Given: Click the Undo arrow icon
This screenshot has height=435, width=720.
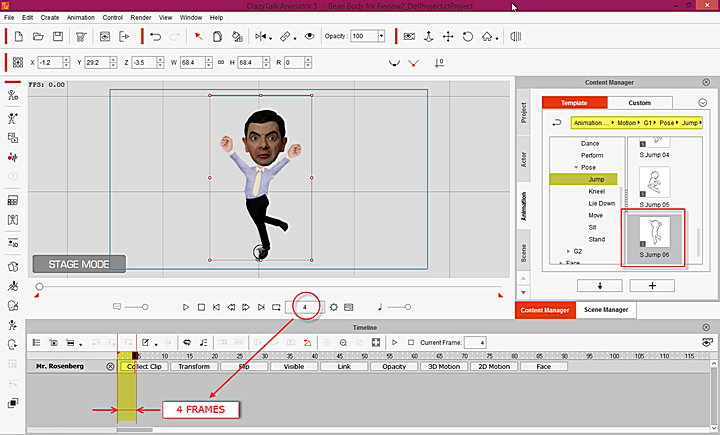Looking at the screenshot, I should tap(155, 37).
